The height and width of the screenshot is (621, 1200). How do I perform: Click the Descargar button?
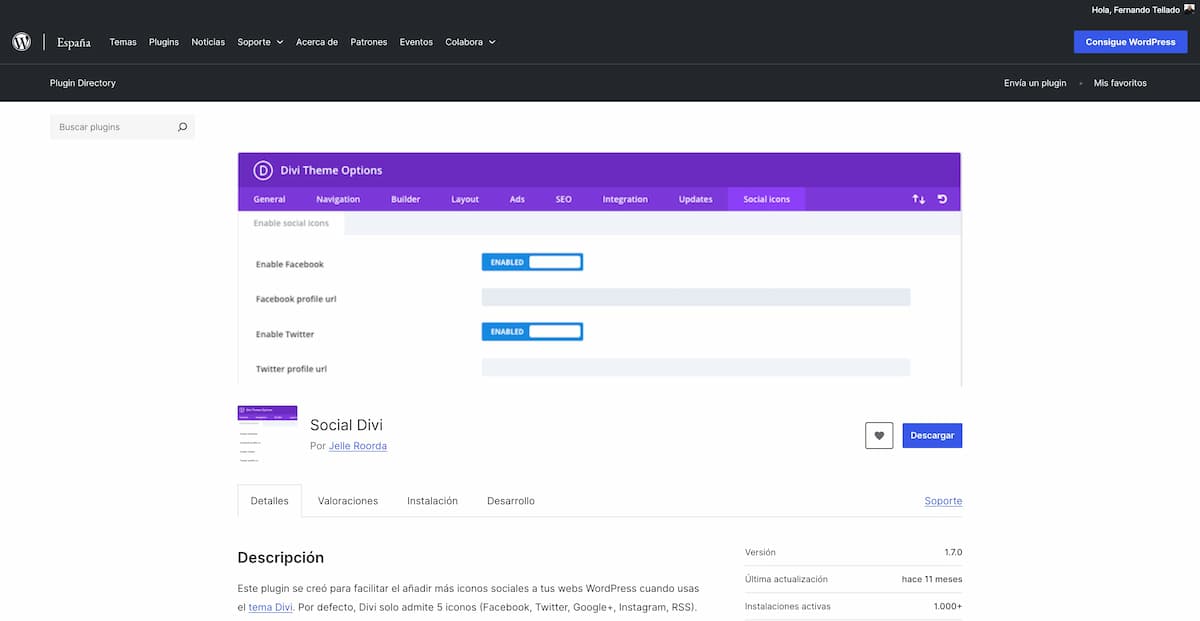click(932, 436)
